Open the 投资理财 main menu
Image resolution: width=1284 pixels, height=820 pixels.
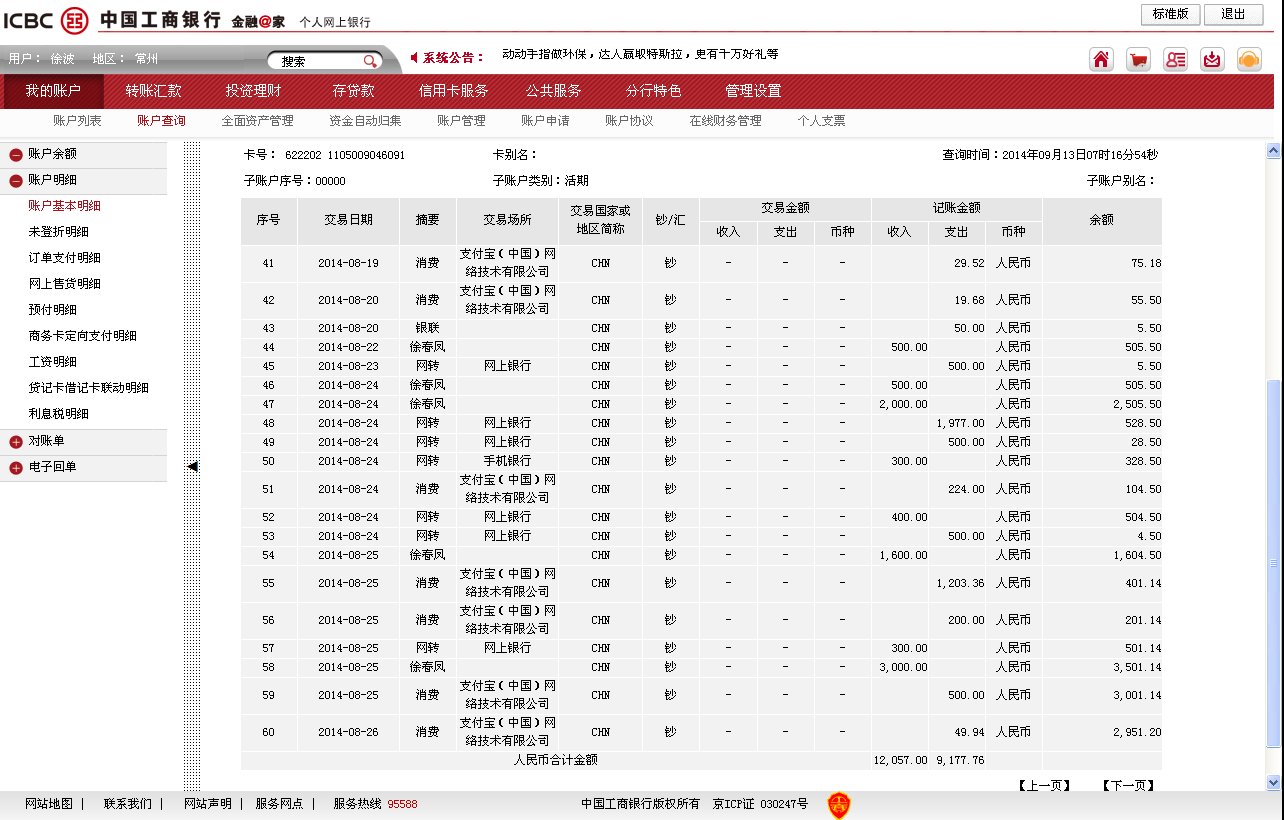[253, 91]
